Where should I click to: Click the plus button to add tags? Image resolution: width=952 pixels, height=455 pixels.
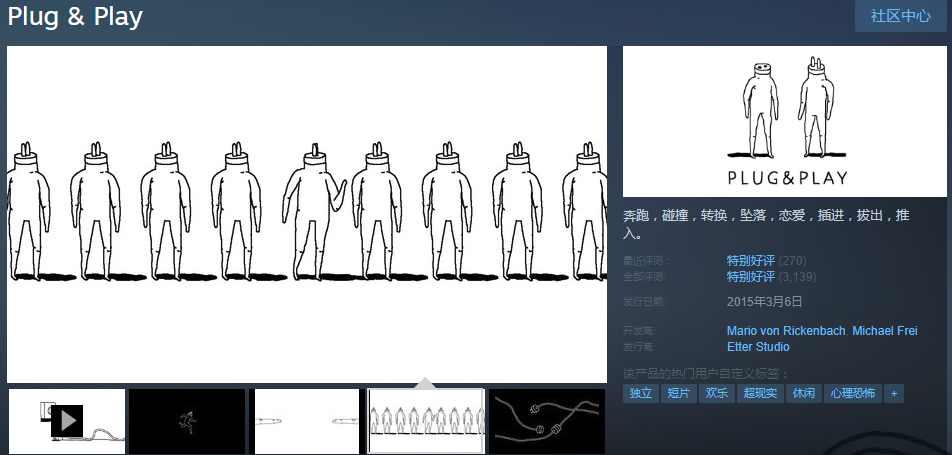(x=894, y=394)
